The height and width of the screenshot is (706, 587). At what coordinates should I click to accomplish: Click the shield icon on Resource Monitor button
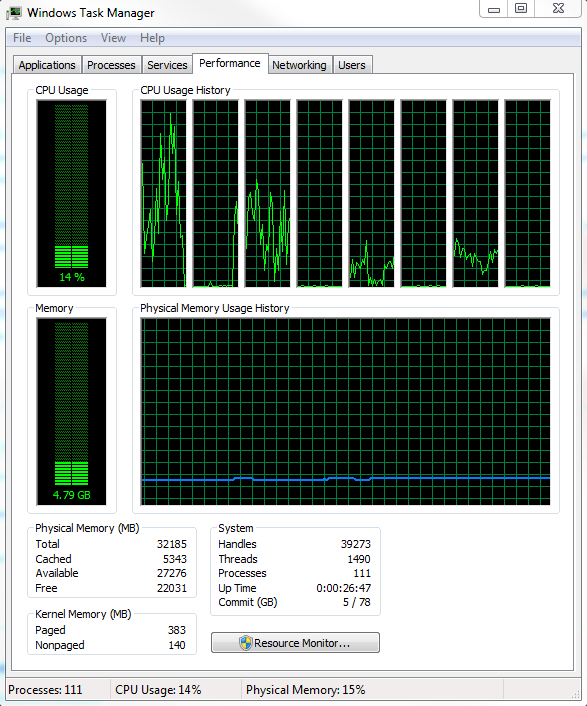coord(246,643)
